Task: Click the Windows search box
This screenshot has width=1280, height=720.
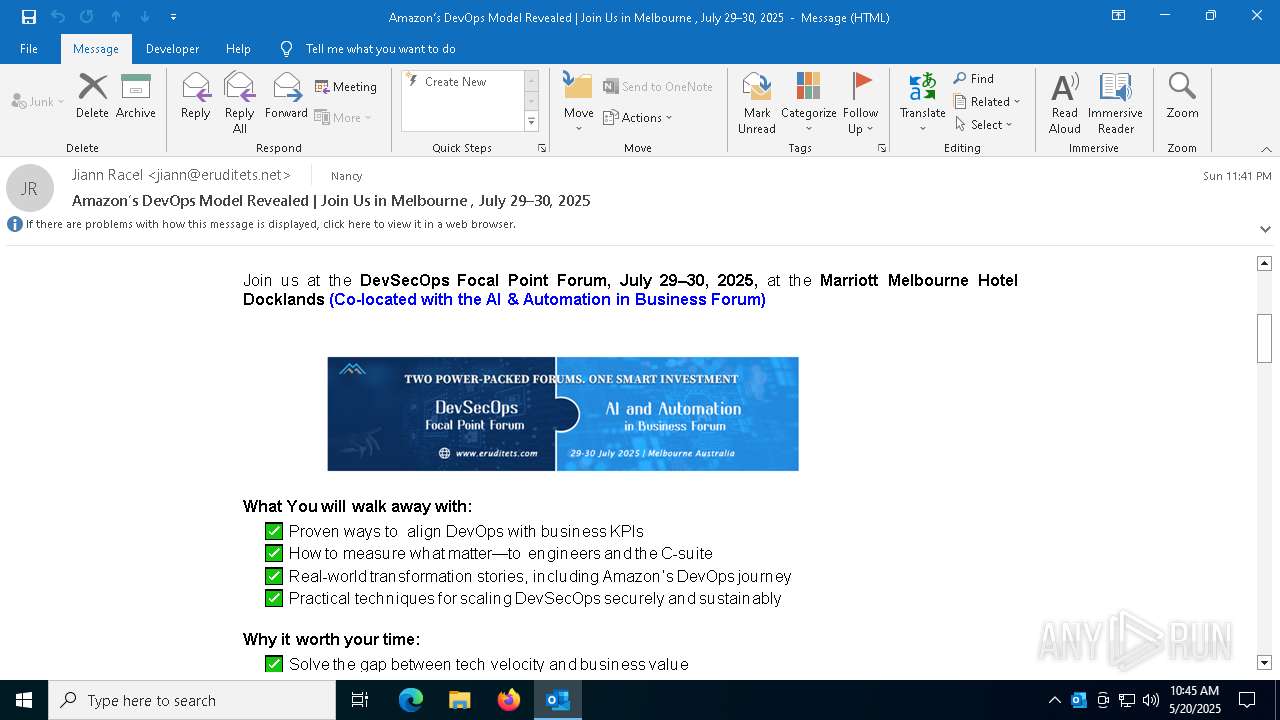Action: (192, 700)
